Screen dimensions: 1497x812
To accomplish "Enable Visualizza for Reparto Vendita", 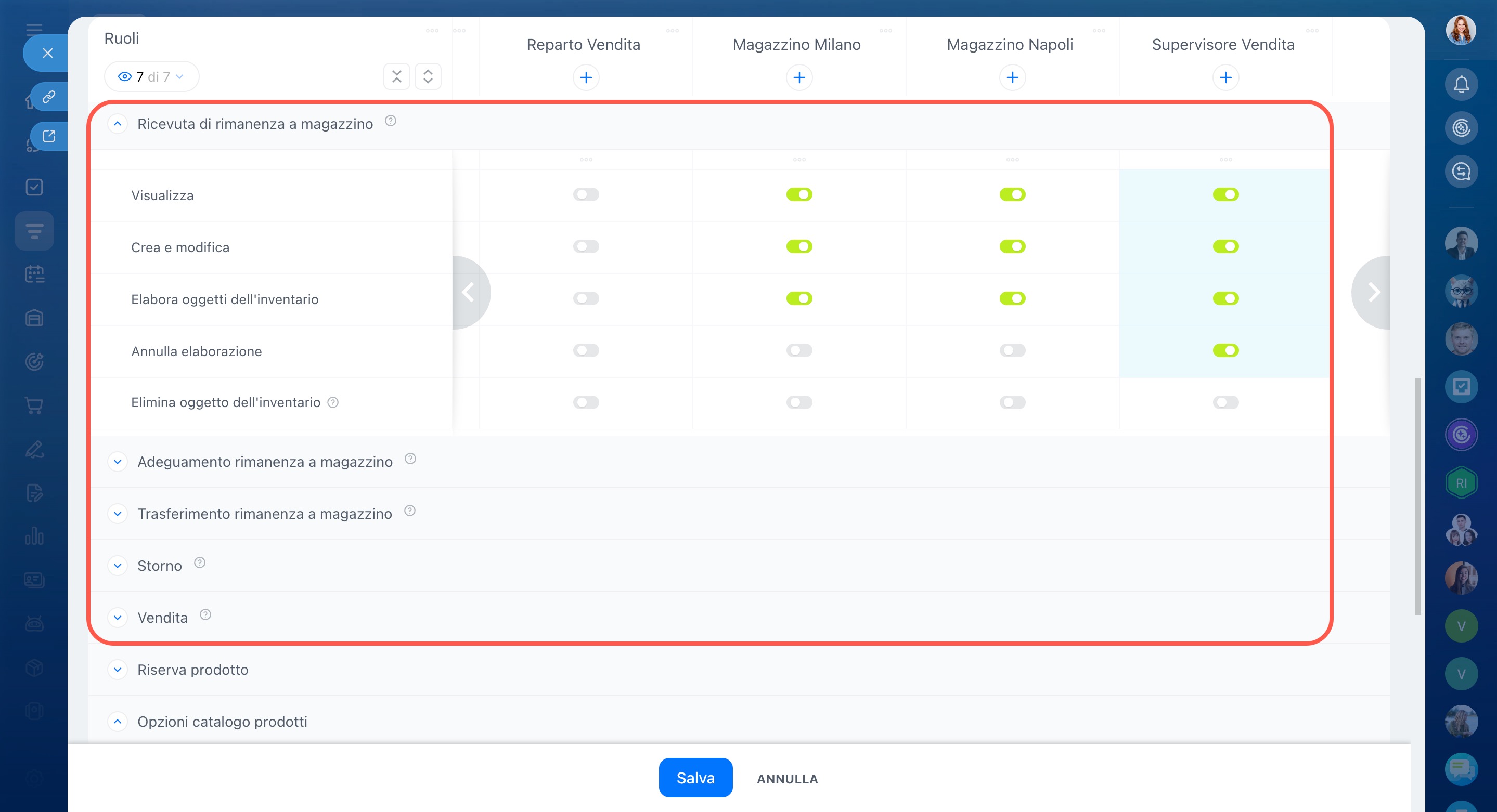I will pos(586,194).
